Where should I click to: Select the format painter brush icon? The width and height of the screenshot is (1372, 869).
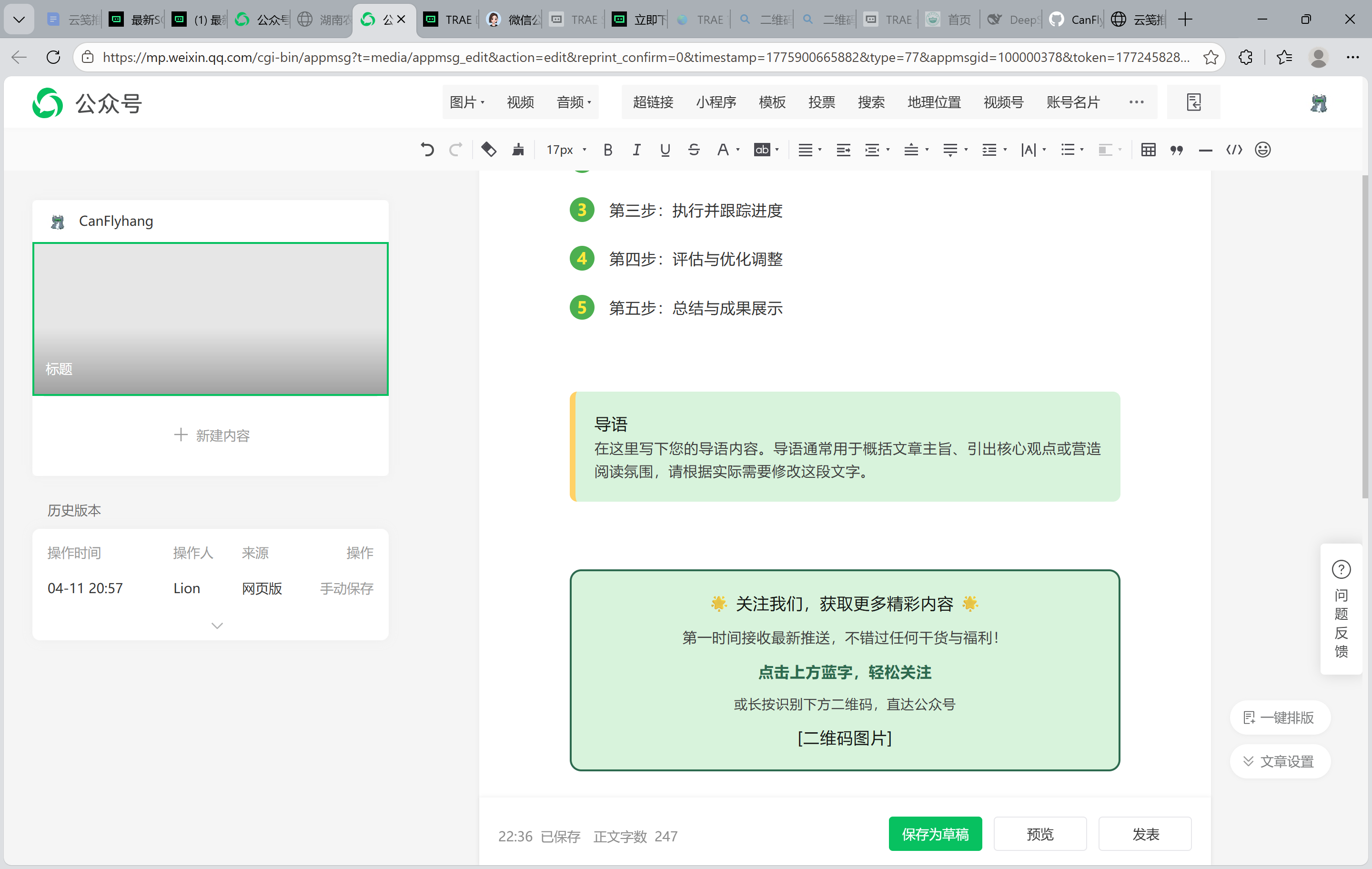click(518, 150)
